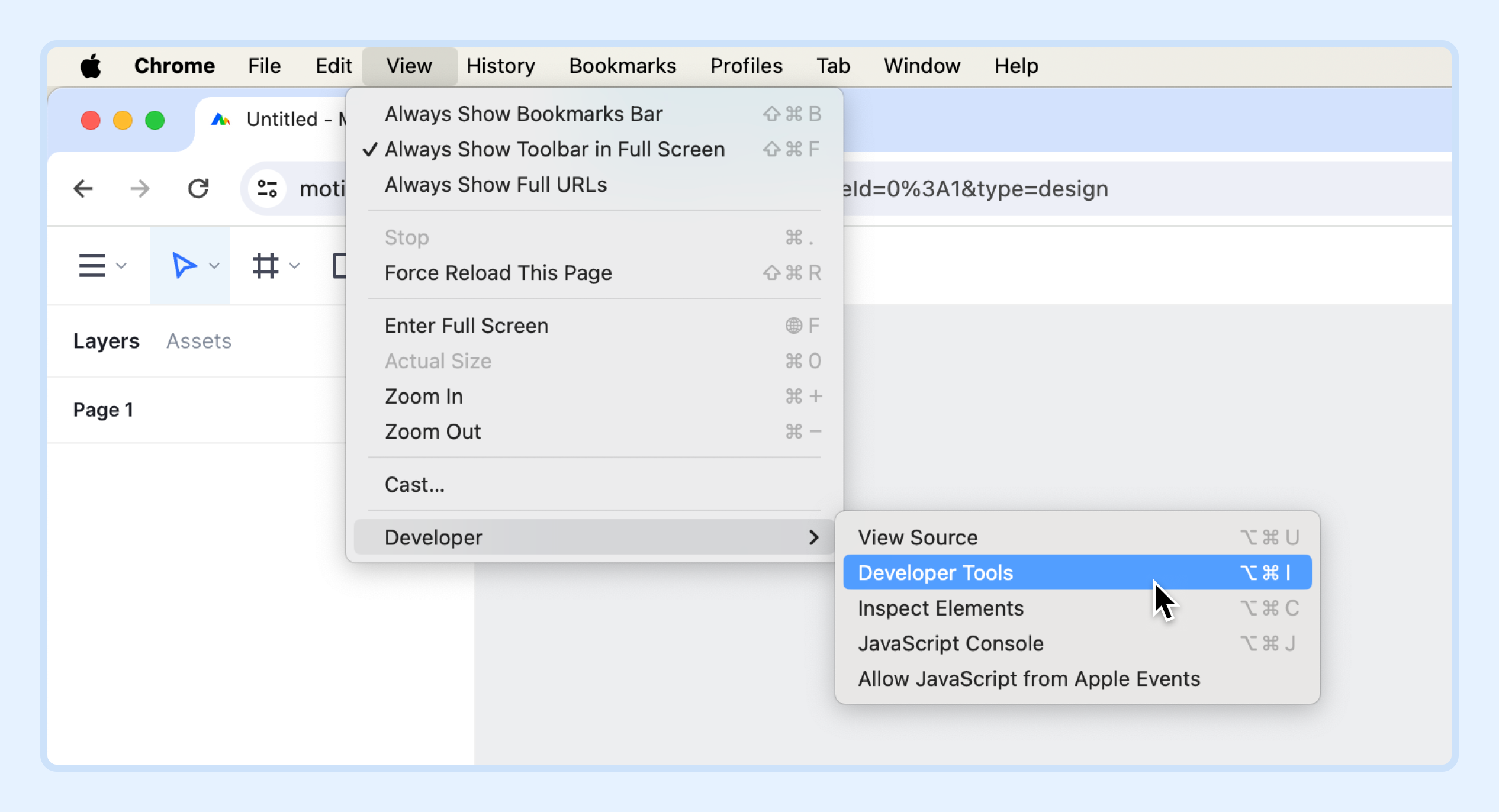Open the Apple menu
The height and width of the screenshot is (812, 1499).
[x=91, y=66]
